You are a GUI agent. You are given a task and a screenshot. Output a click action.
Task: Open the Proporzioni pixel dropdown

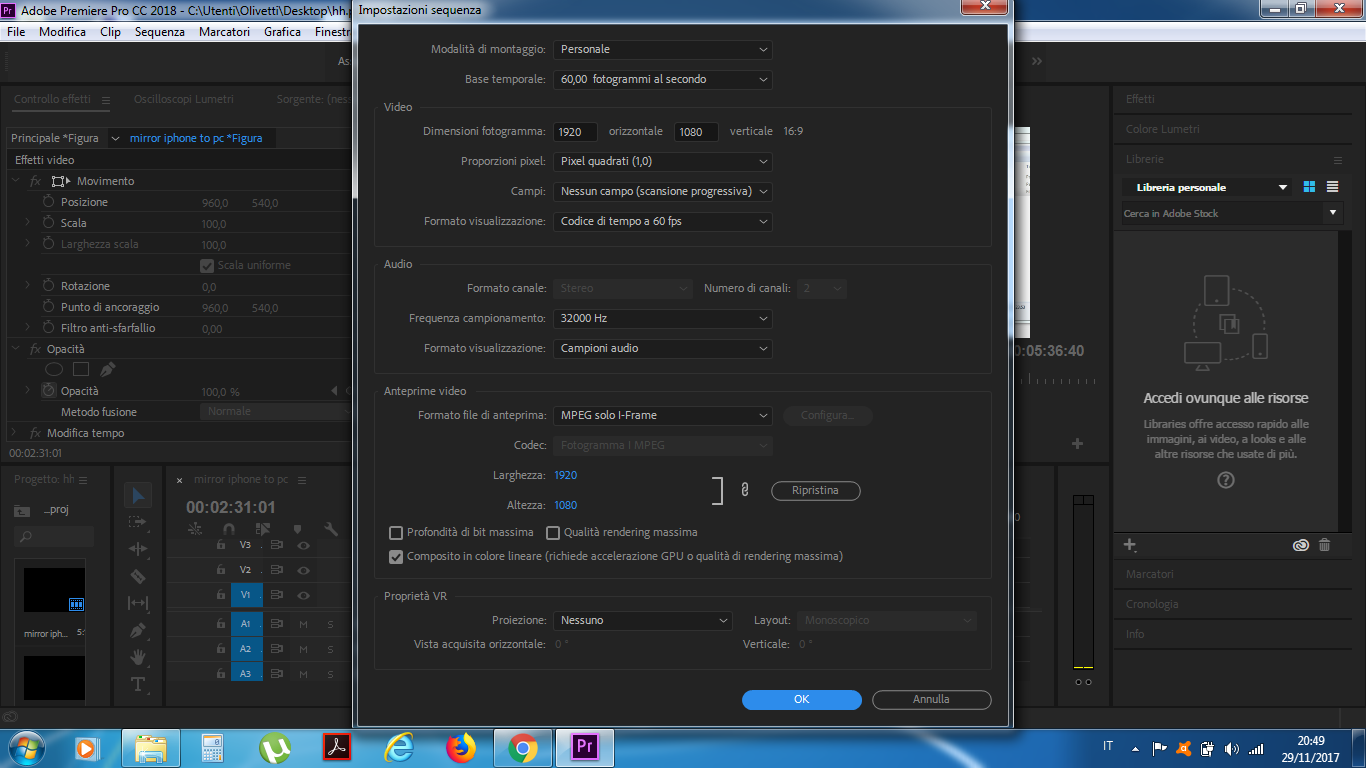click(663, 161)
